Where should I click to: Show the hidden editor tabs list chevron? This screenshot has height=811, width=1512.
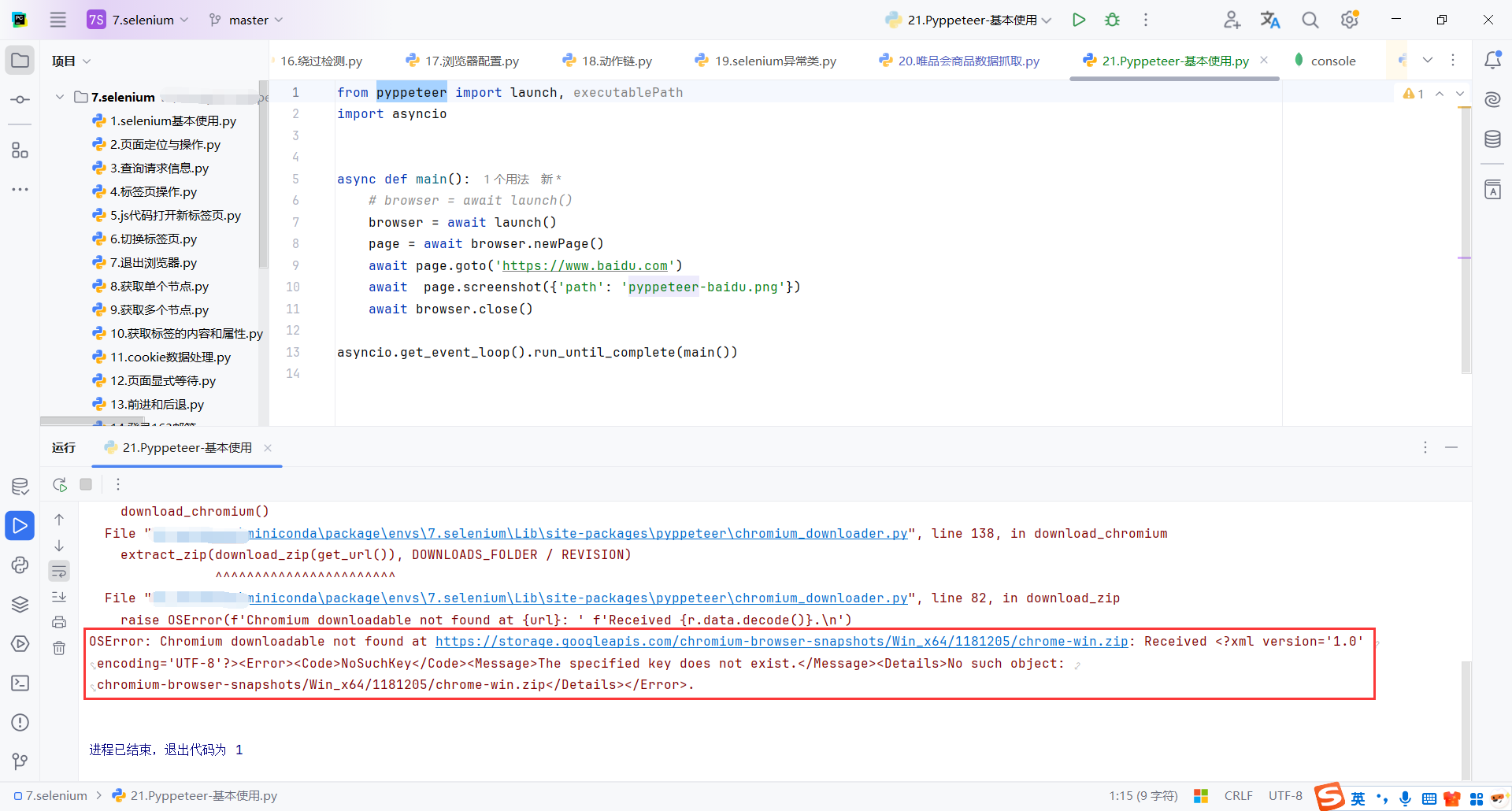(1428, 61)
